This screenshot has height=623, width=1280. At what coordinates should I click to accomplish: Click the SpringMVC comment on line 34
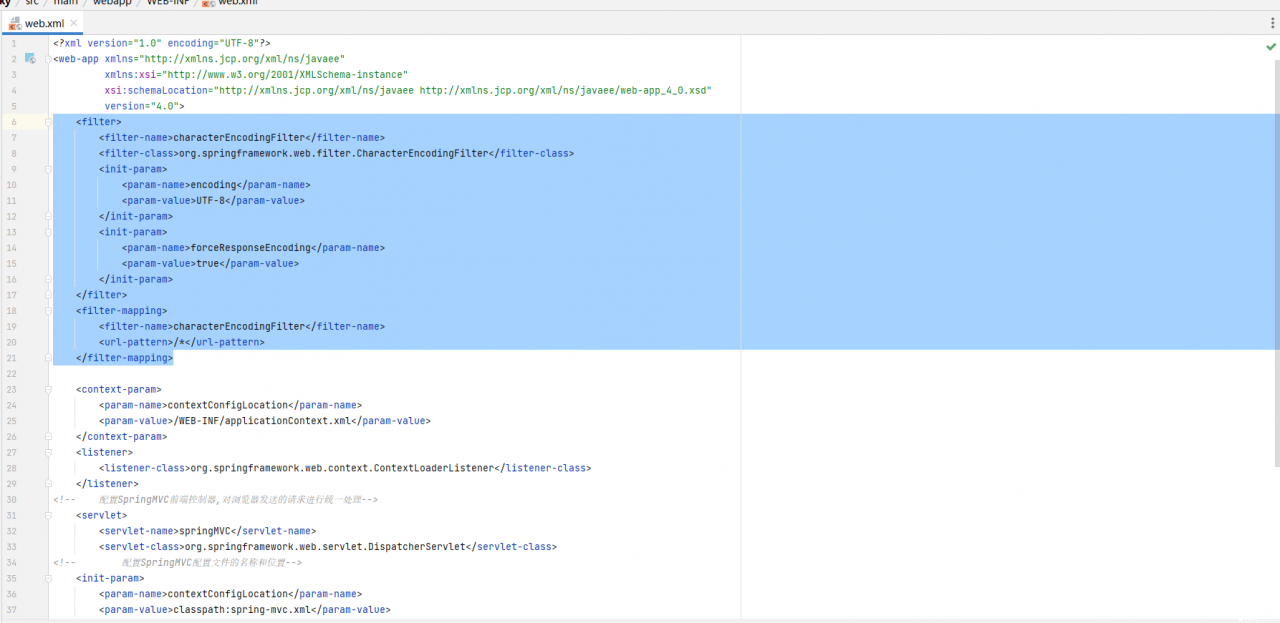178,563
